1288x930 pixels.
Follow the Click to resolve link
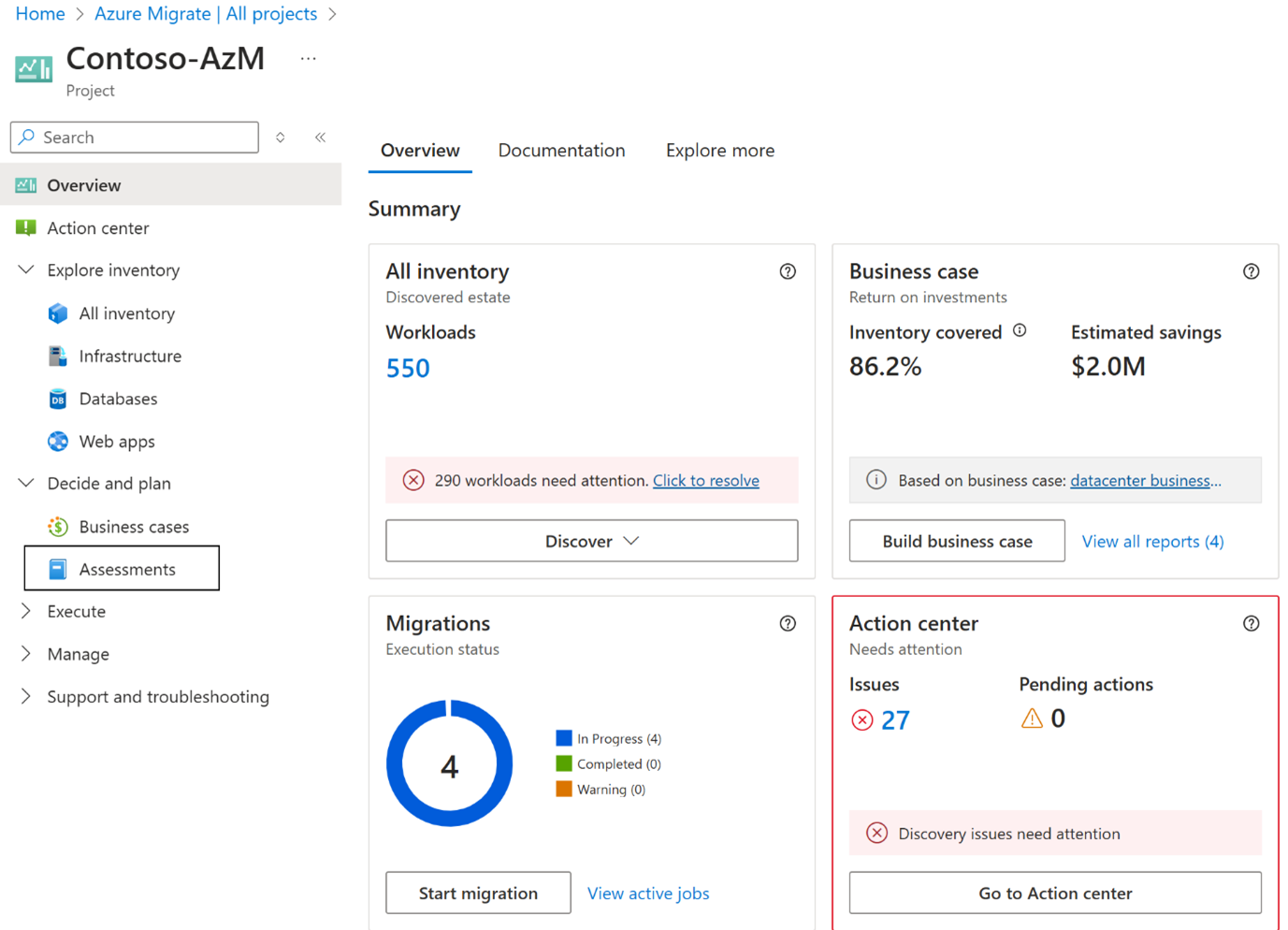click(705, 481)
